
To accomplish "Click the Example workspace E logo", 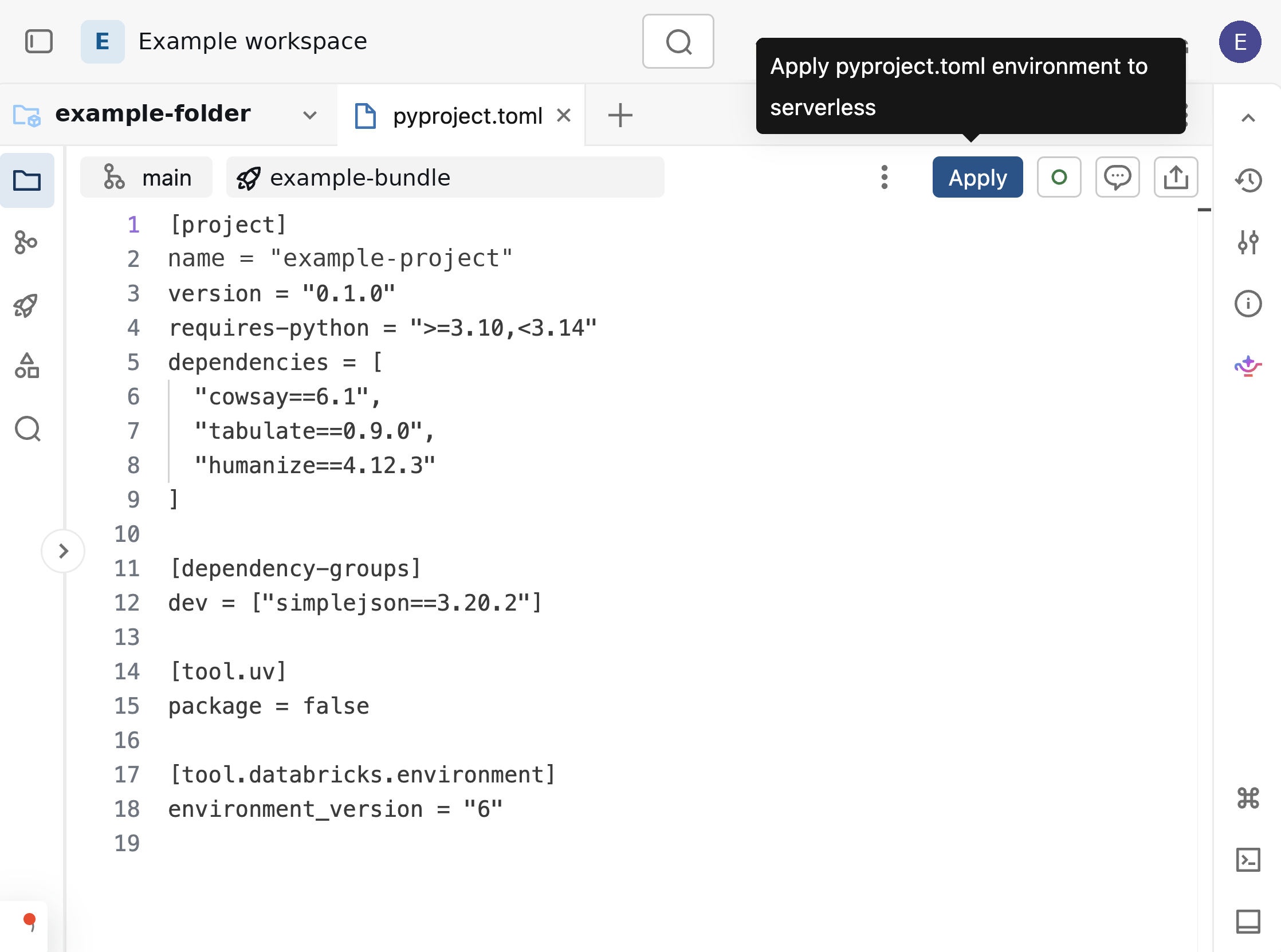I will point(103,41).
